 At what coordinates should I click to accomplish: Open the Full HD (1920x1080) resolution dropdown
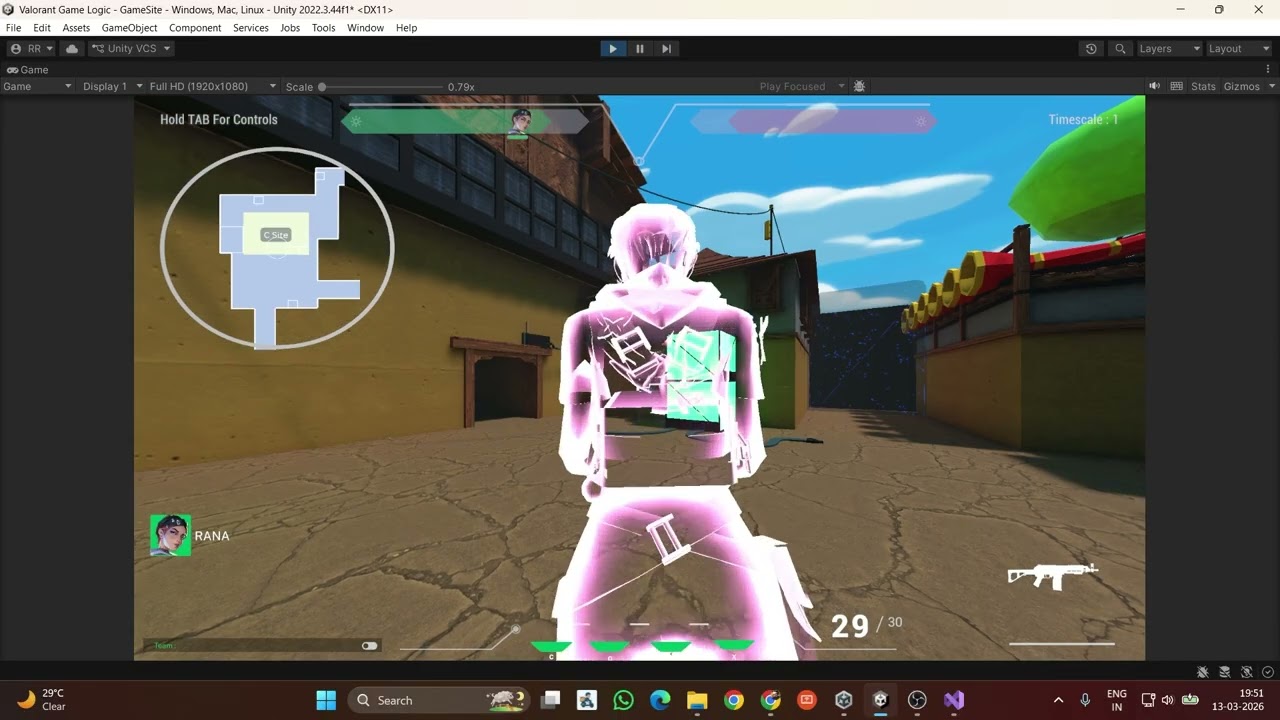pos(213,86)
